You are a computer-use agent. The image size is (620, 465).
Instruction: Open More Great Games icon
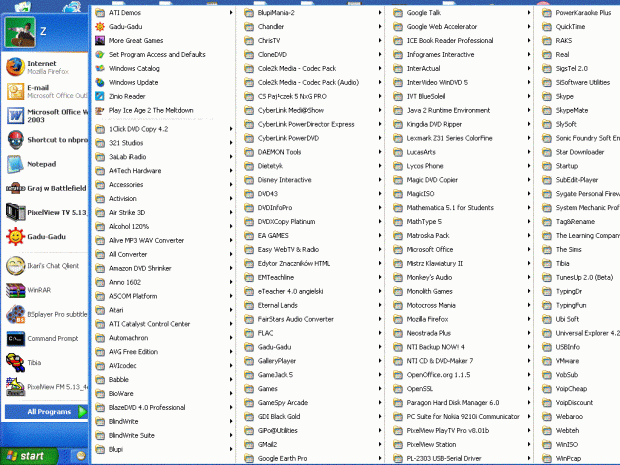pos(100,40)
